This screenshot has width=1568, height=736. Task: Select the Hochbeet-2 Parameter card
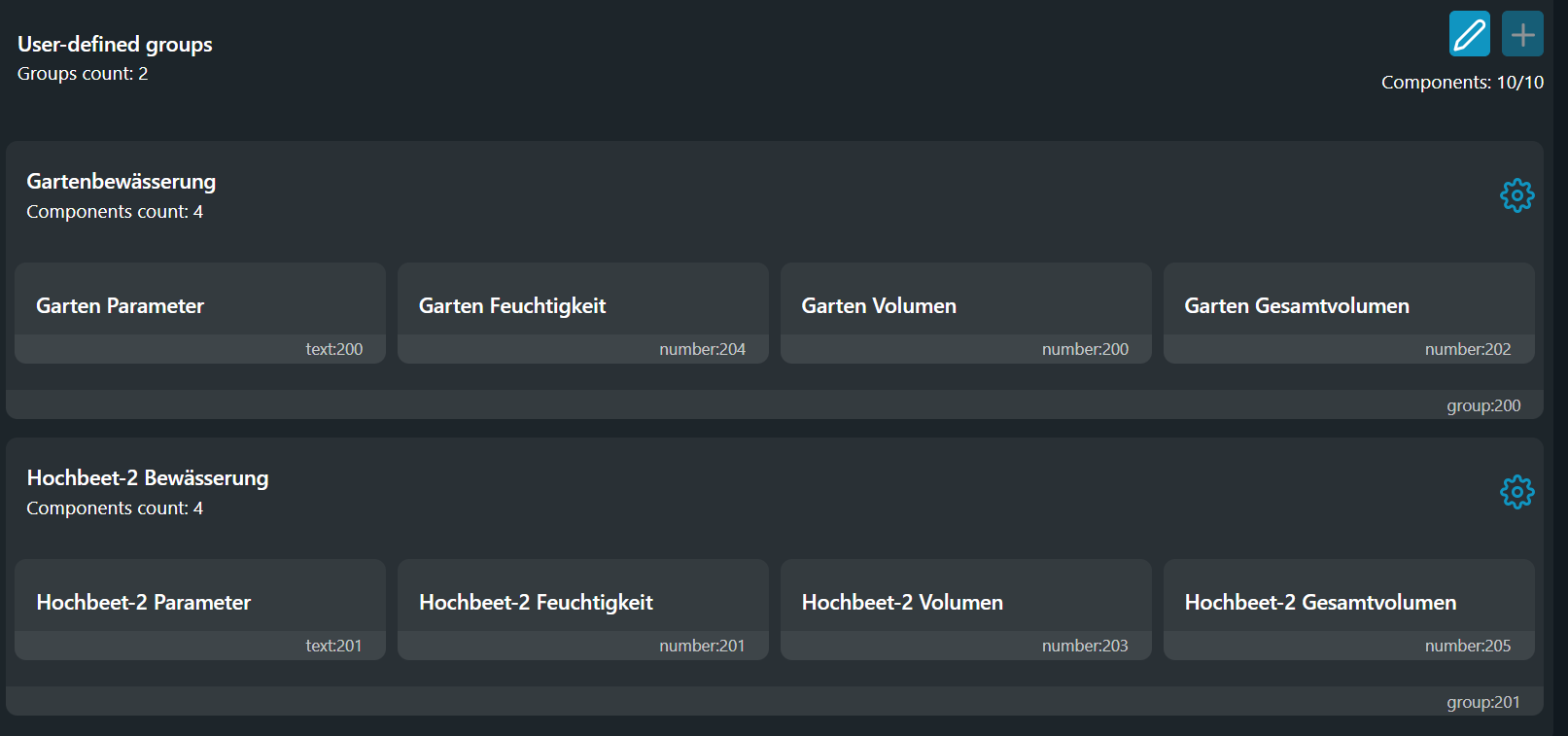[x=200, y=610]
